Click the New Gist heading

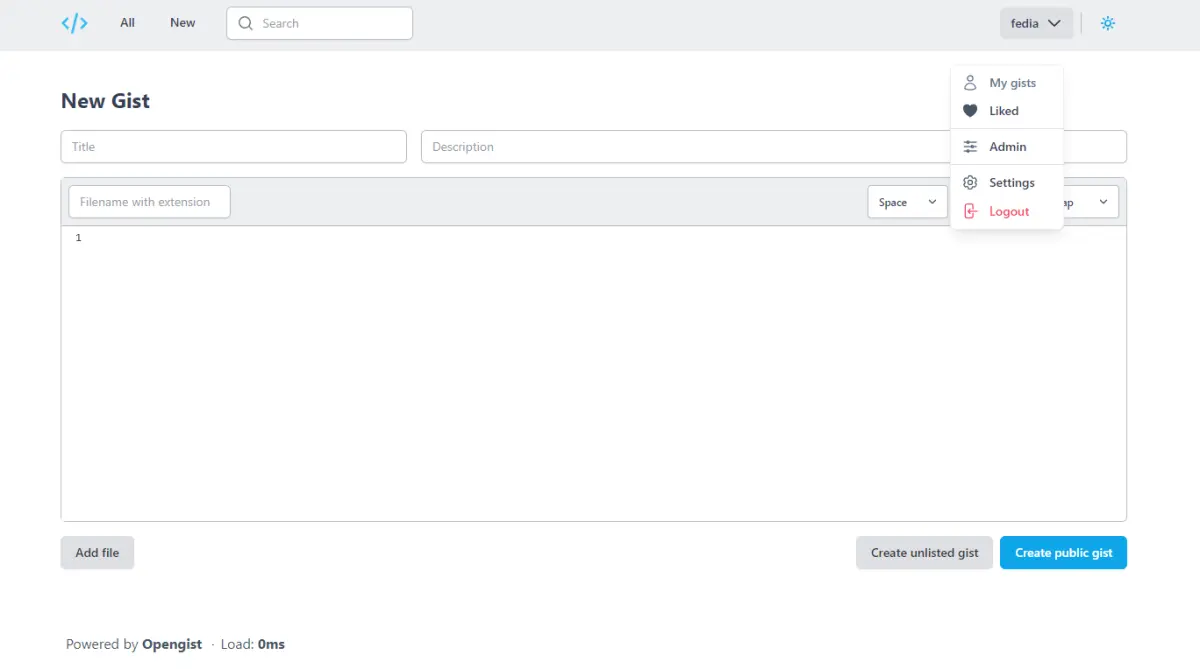click(105, 101)
